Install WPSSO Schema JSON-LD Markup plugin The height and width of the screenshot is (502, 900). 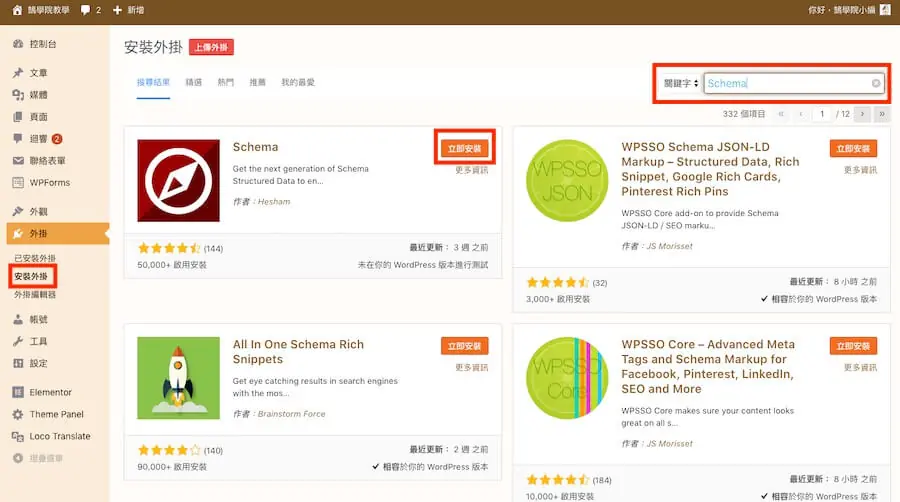pyautogui.click(x=853, y=149)
